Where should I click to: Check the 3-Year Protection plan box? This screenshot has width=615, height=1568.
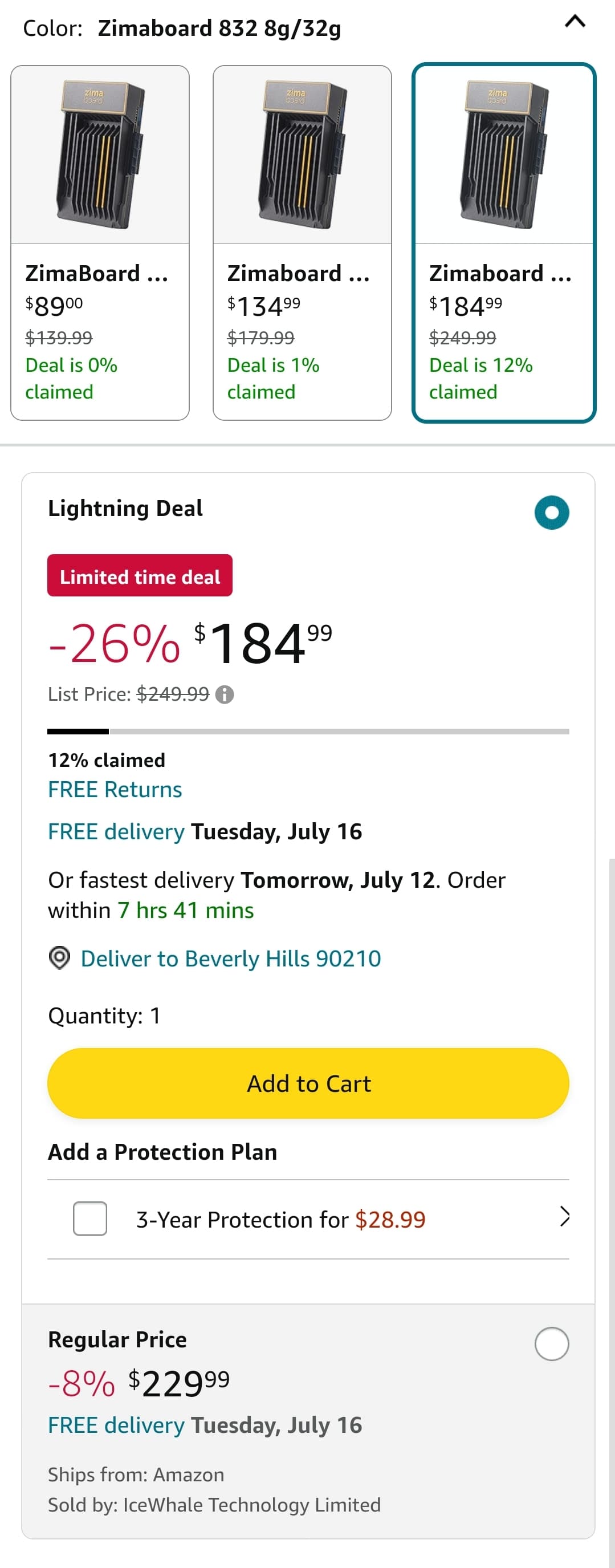90,1218
